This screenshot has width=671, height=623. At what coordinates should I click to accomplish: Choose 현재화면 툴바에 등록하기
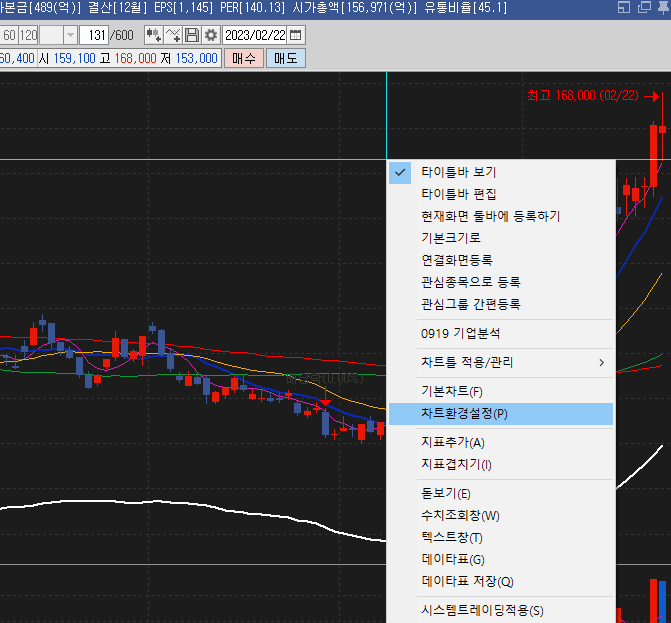pos(501,216)
